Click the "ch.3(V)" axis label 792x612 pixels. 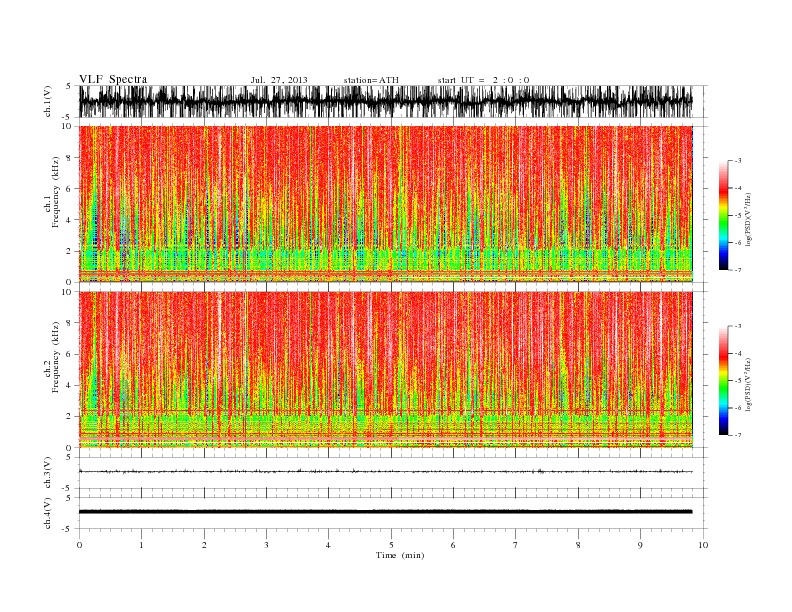point(48,473)
